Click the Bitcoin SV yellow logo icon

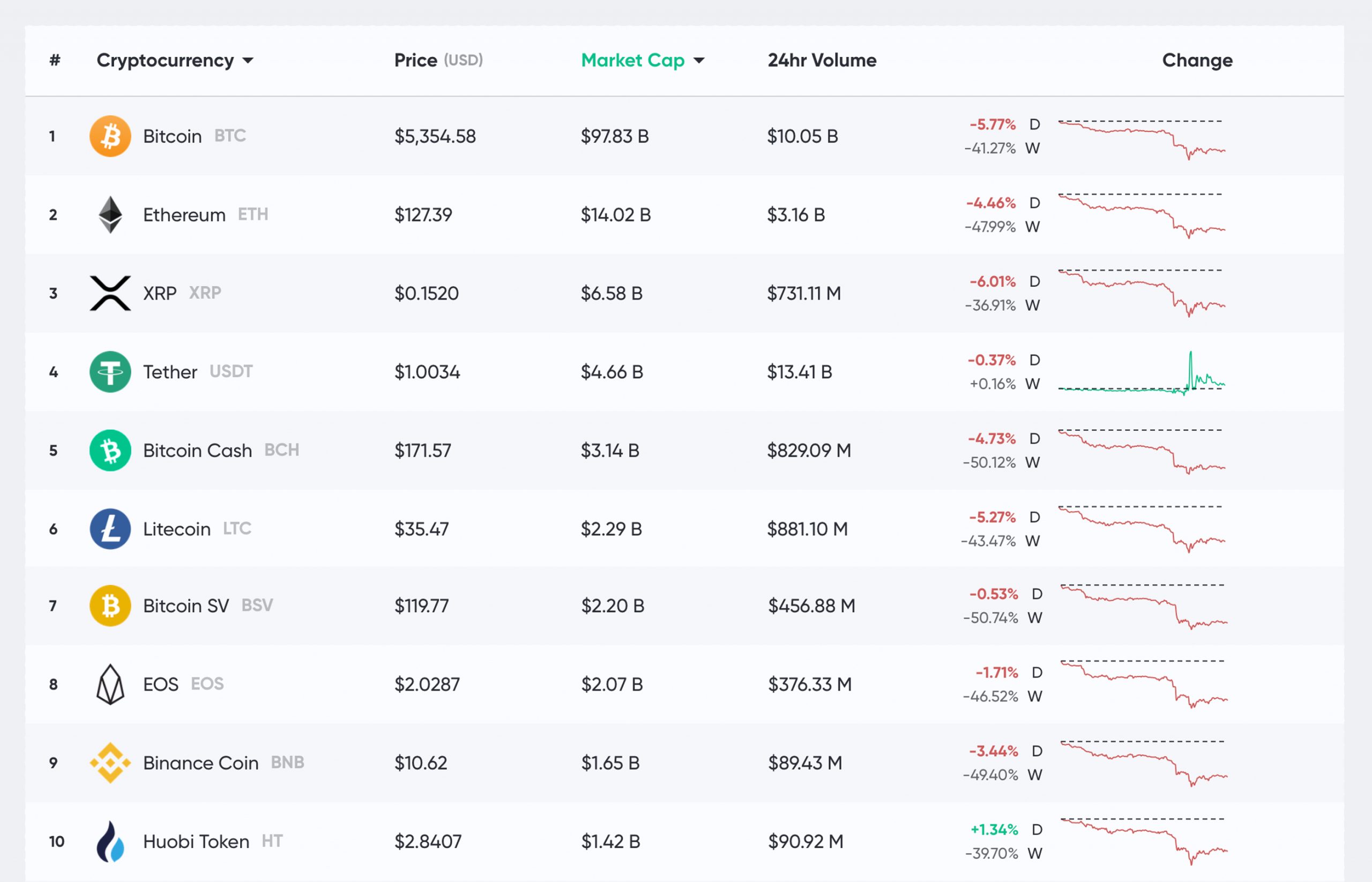click(110, 606)
